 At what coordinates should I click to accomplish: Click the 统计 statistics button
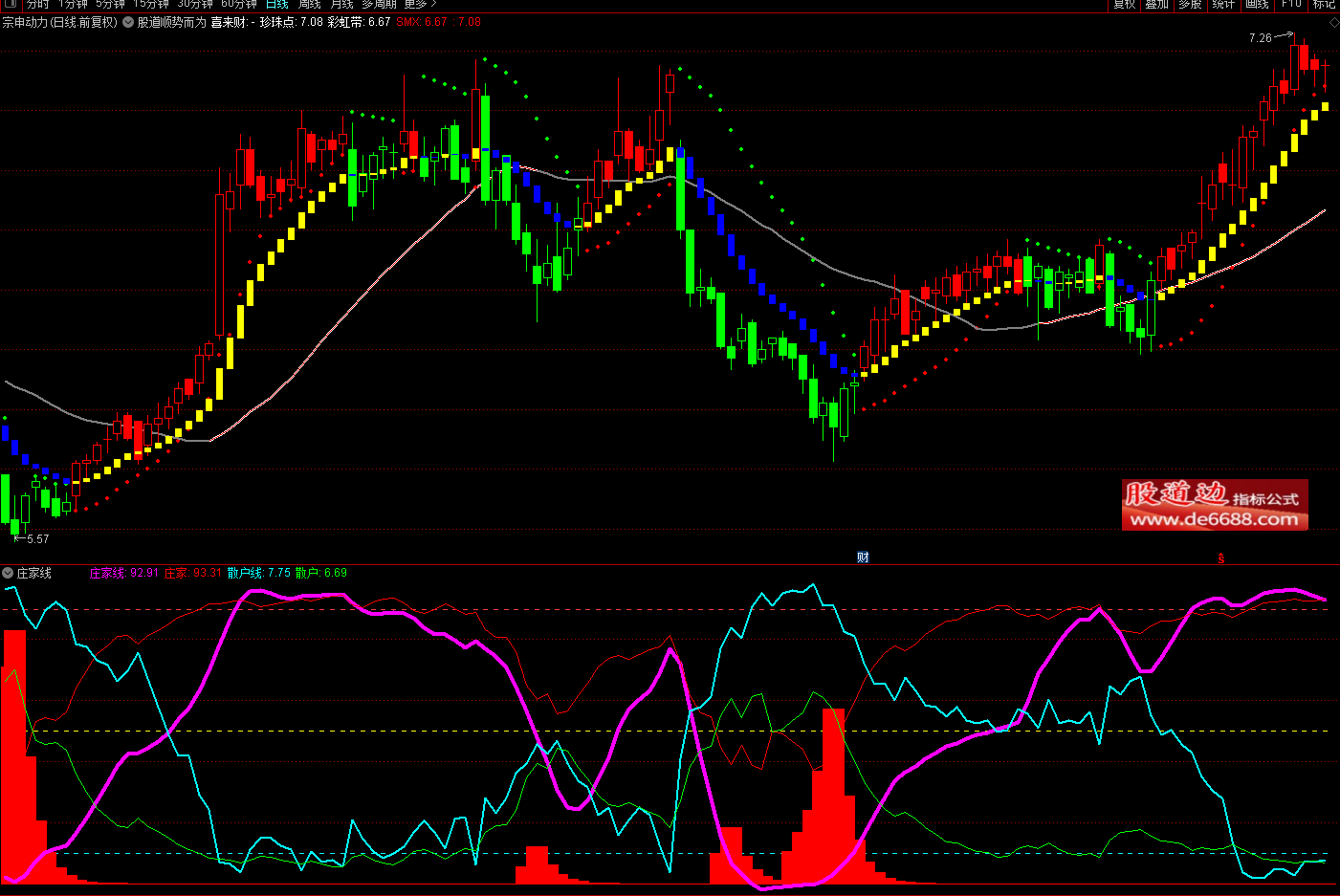pyautogui.click(x=1223, y=4)
